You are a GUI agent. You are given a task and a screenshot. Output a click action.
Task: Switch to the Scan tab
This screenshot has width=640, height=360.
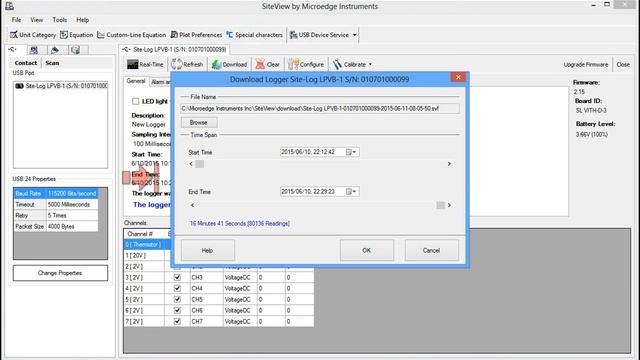pos(52,63)
